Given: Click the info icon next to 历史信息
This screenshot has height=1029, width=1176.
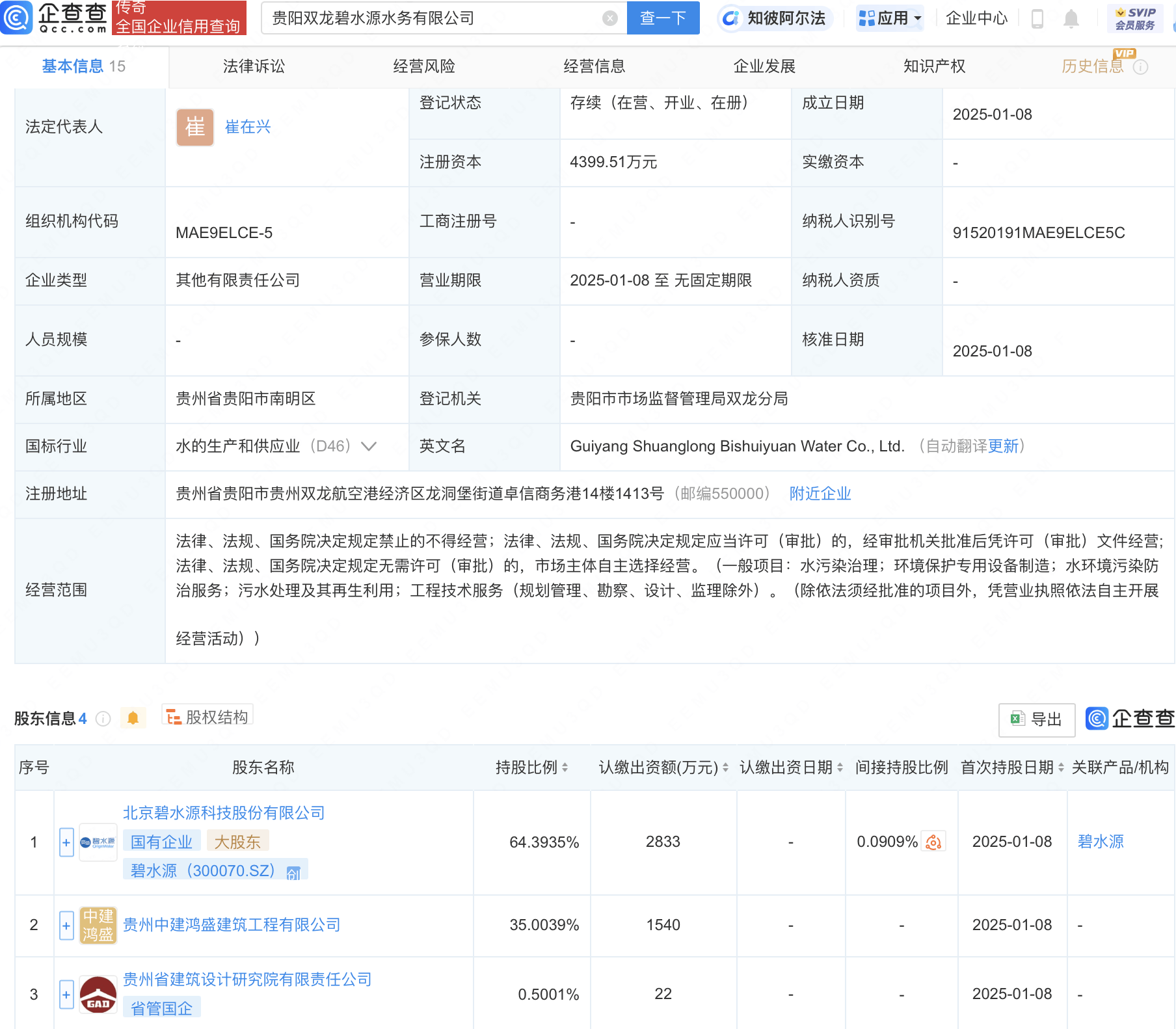Looking at the screenshot, I should tap(1140, 67).
